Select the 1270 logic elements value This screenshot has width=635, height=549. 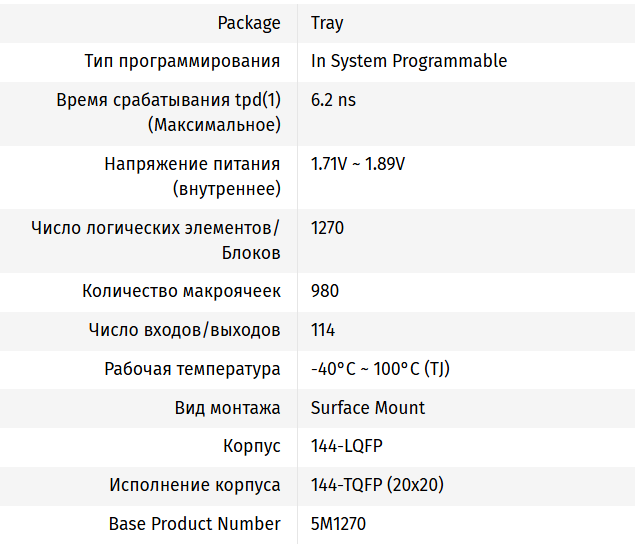tap(327, 228)
